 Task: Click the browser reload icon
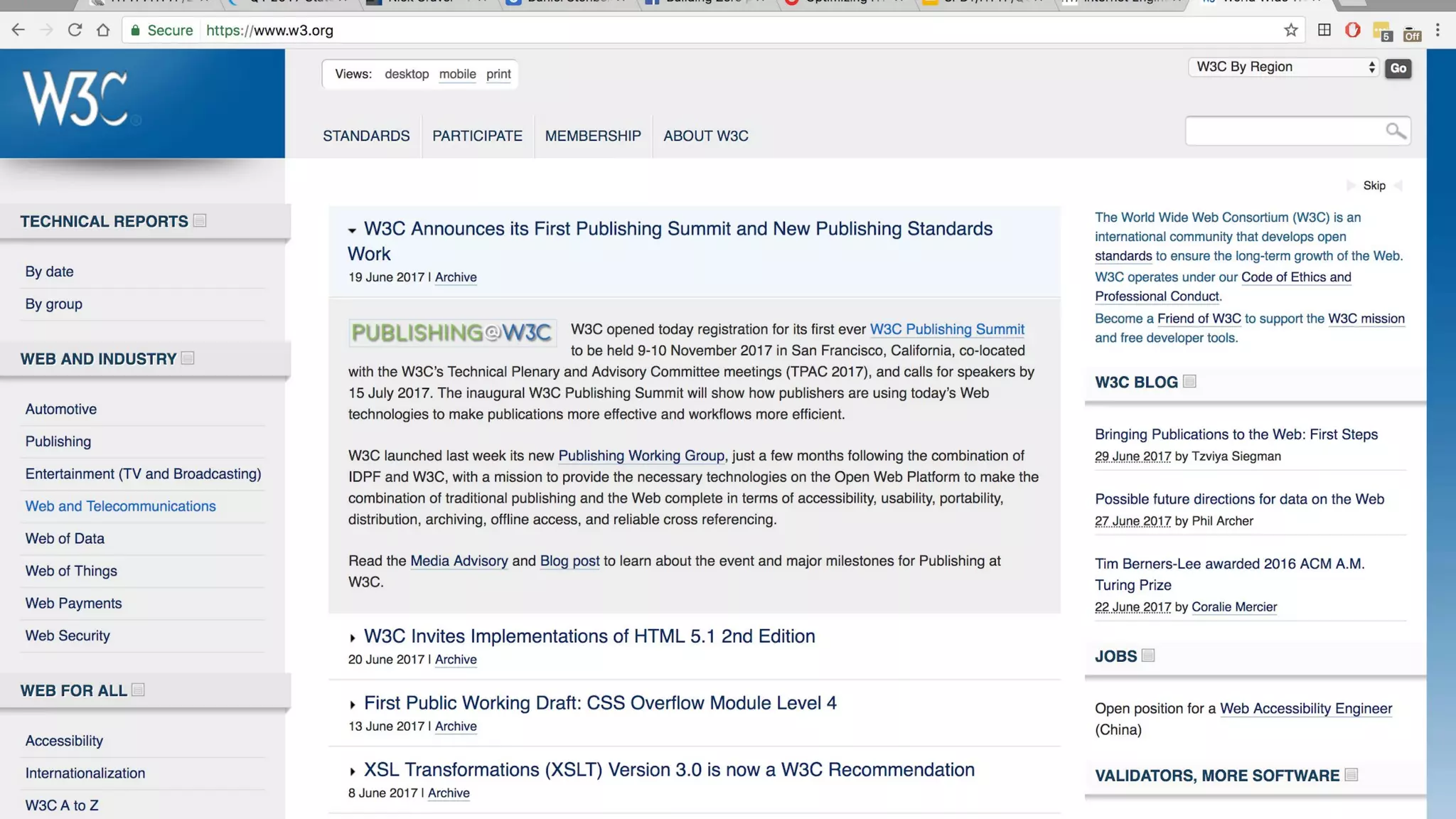75,30
